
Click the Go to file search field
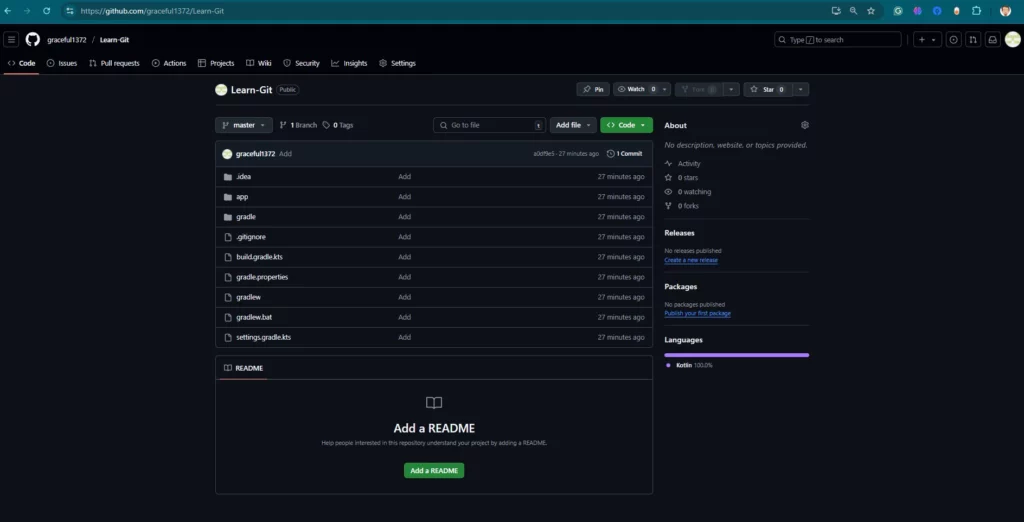pos(489,125)
